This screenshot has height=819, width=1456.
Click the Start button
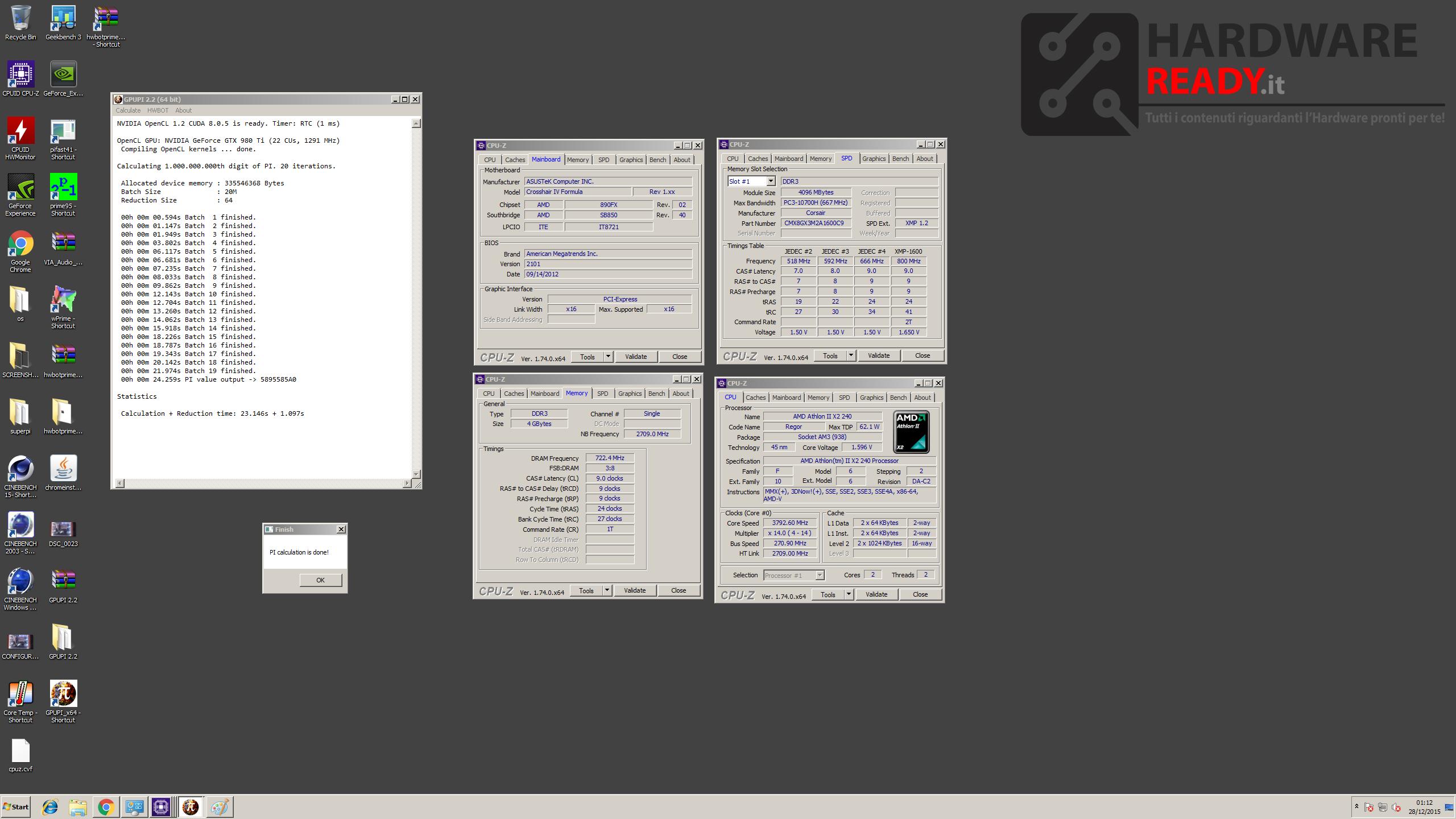click(16, 806)
